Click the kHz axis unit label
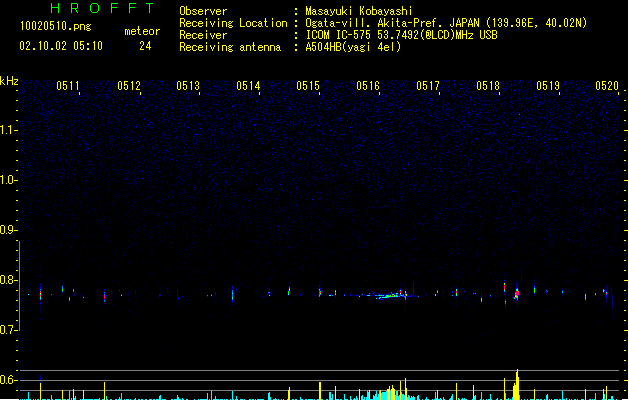The image size is (629, 400). pos(9,81)
